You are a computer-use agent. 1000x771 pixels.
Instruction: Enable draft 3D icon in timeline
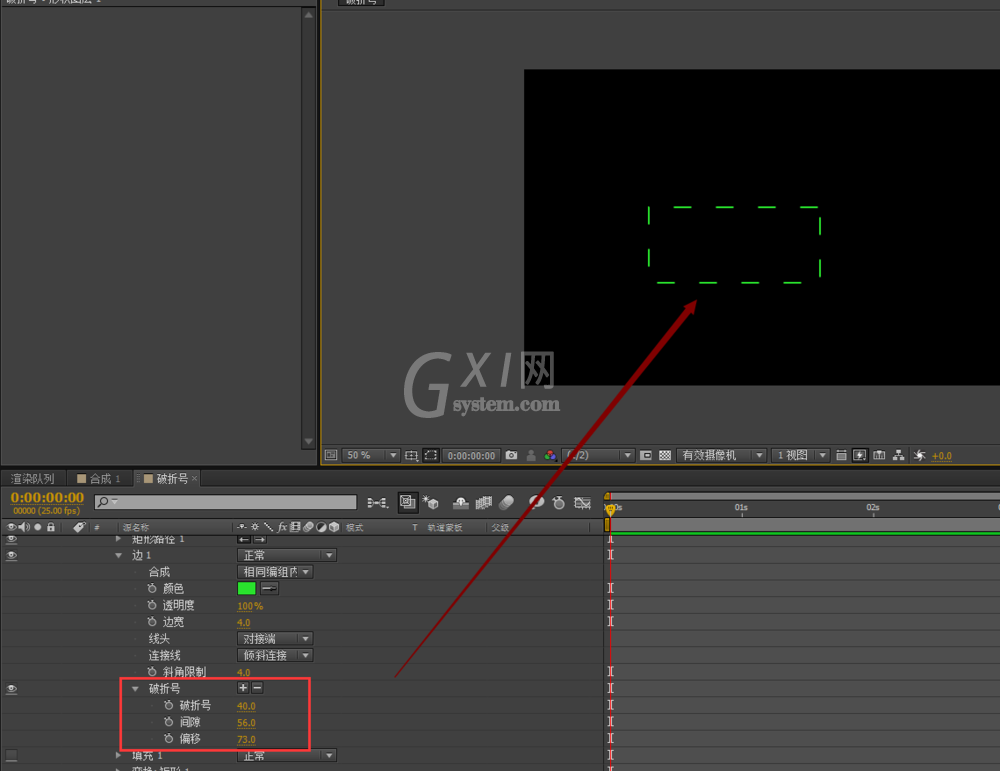(430, 503)
